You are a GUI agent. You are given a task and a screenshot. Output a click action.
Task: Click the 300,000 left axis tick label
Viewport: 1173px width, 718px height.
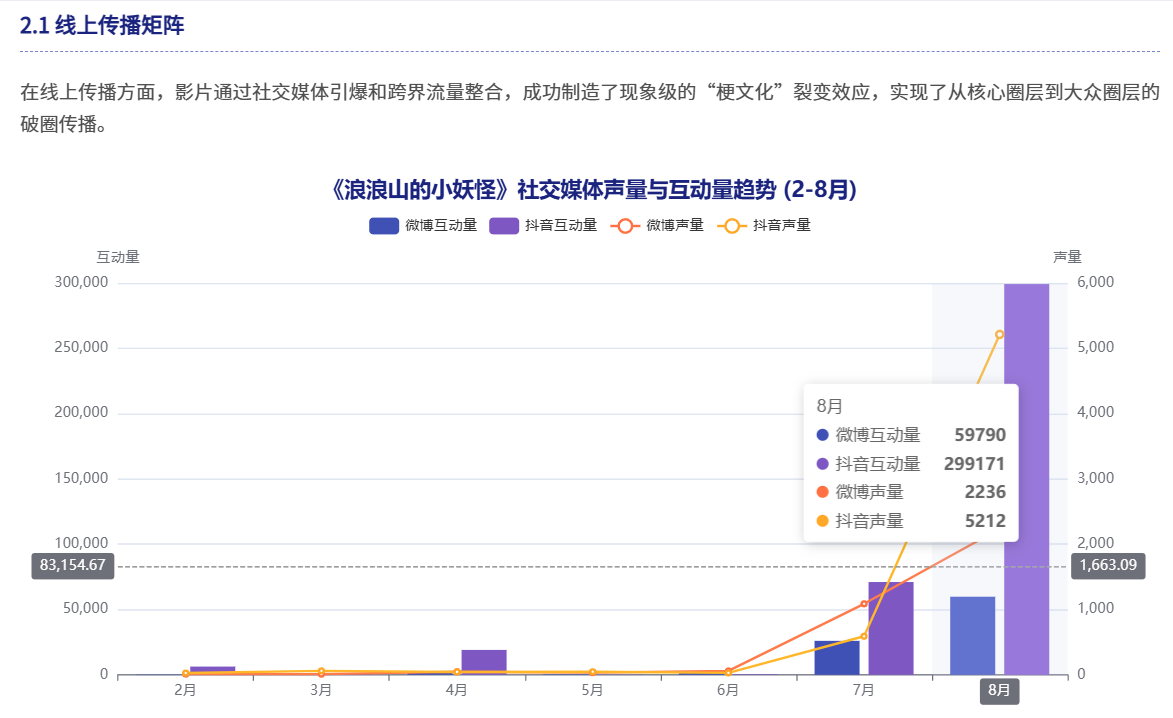[82, 282]
